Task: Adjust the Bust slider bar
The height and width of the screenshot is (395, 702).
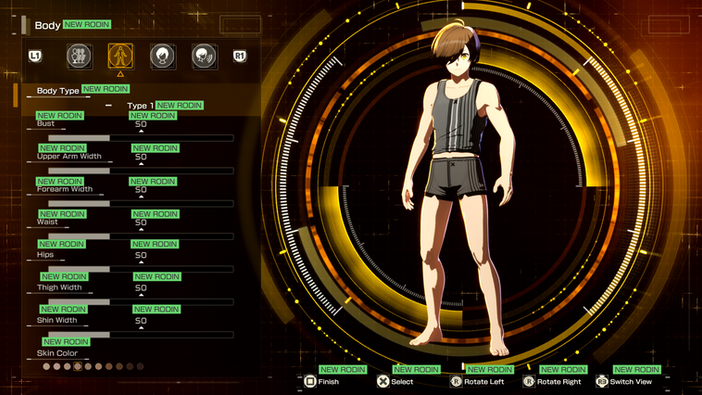Action: click(141, 138)
